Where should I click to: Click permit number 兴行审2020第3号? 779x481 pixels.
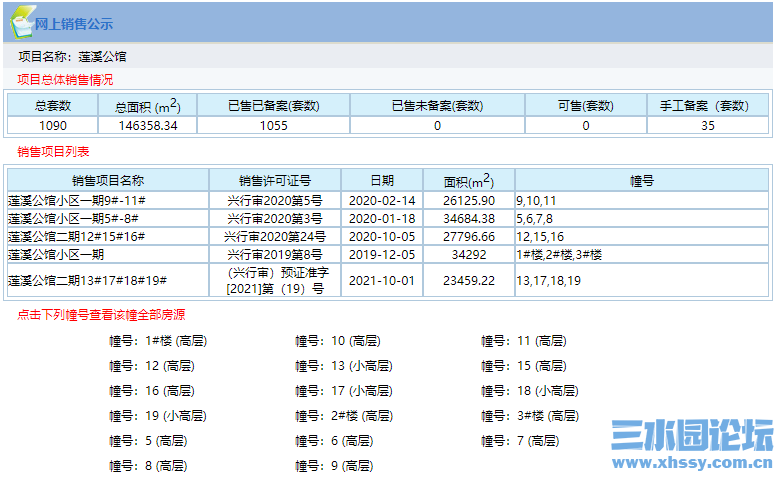pyautogui.click(x=275, y=219)
